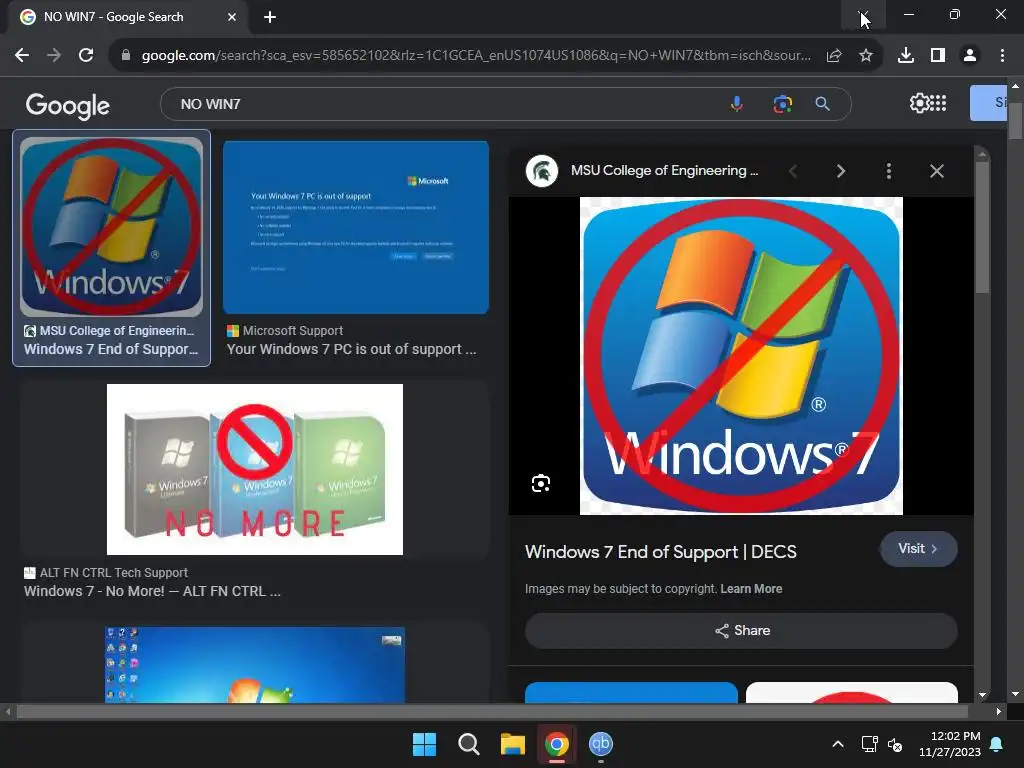1024x768 pixels.
Task: Click 'Windows 7 End of Support | DECS' heading
Action: click(x=661, y=552)
